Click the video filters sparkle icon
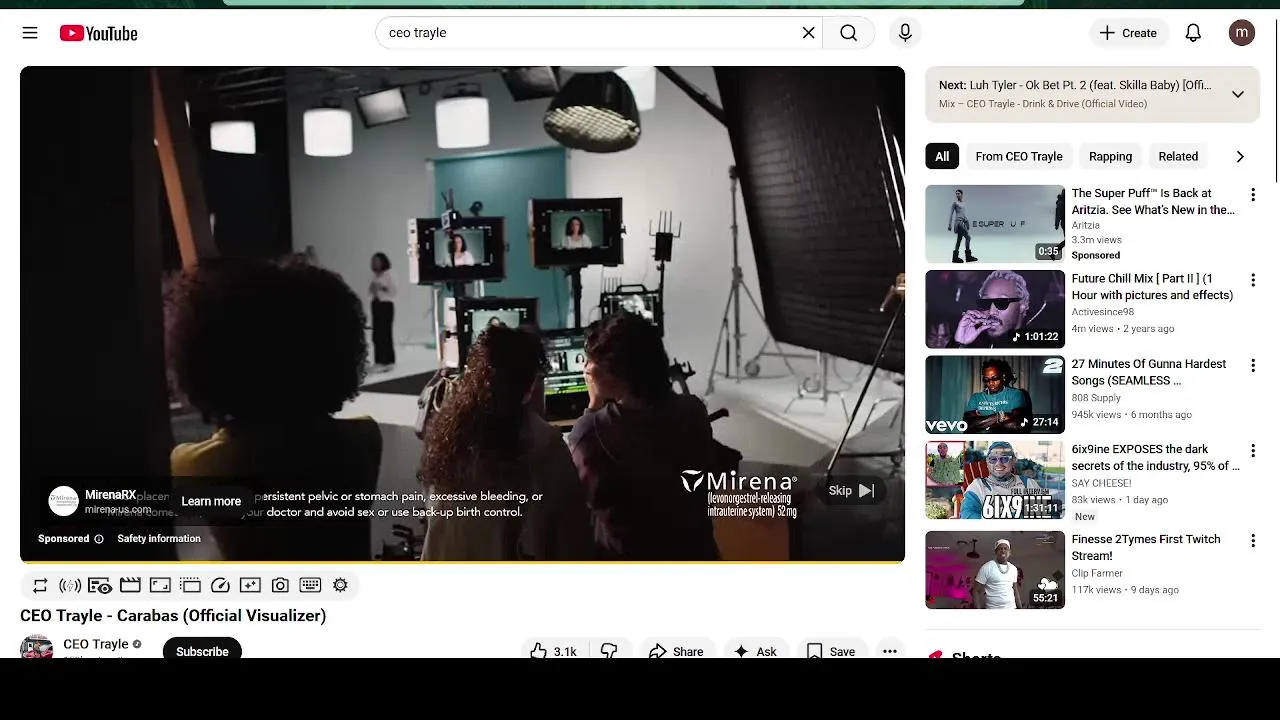Viewport: 1280px width, 720px height. 250,585
